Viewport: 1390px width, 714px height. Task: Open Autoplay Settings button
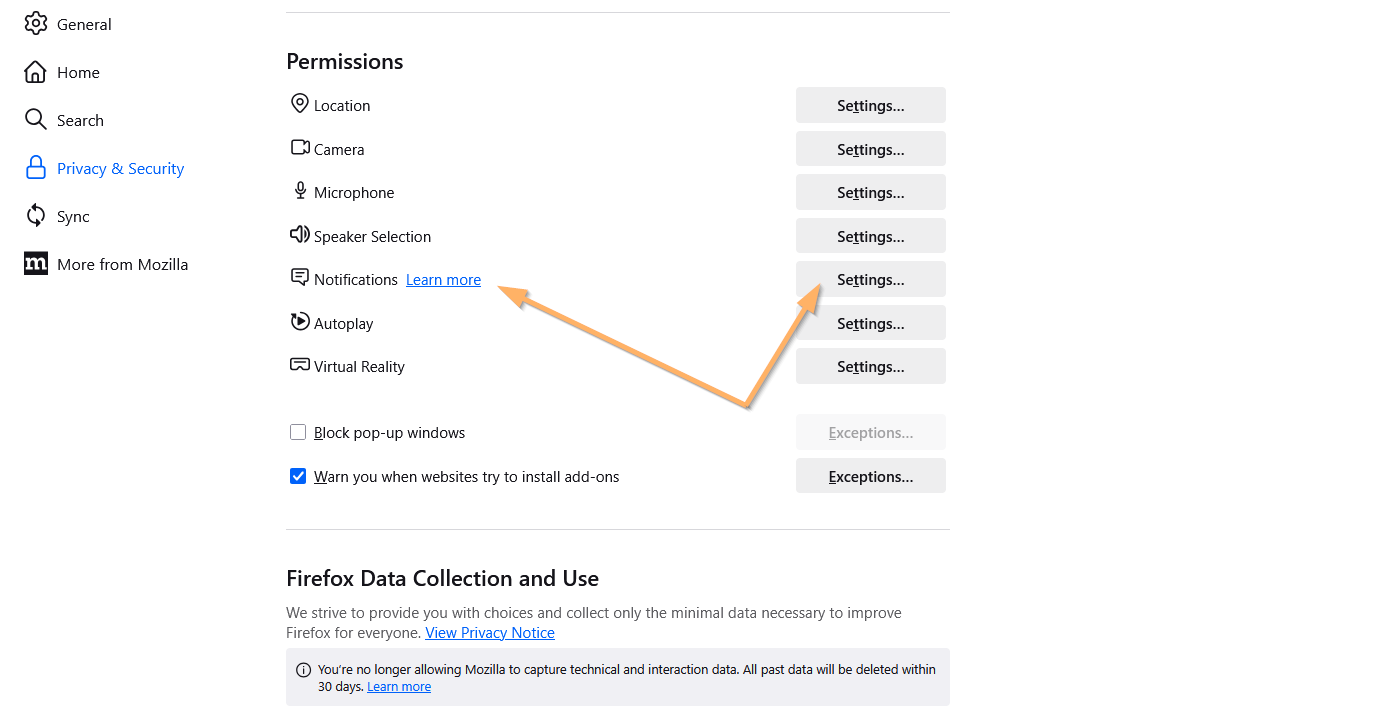870,323
